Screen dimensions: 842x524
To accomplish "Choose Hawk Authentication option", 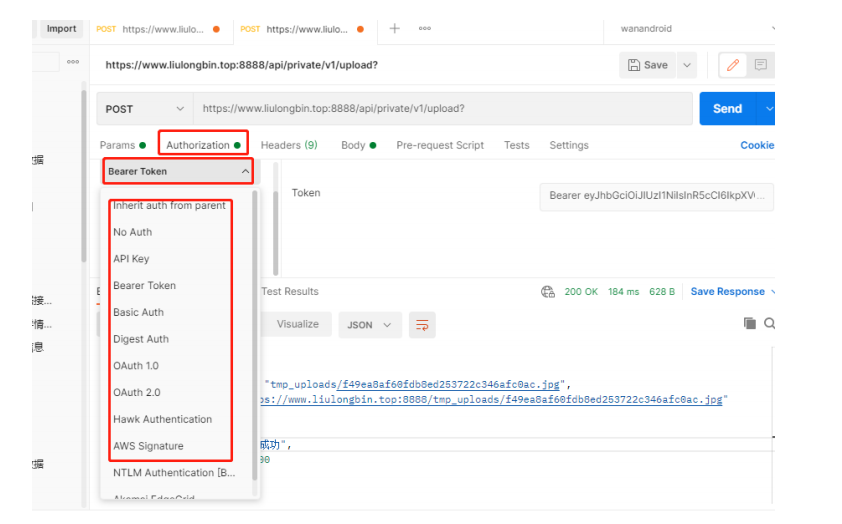I will [162, 419].
